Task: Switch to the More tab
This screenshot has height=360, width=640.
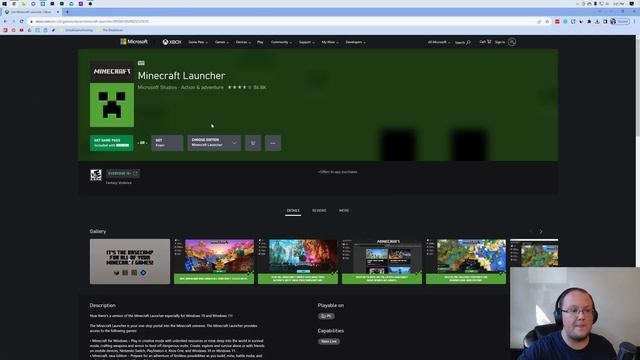Action: pyautogui.click(x=344, y=211)
